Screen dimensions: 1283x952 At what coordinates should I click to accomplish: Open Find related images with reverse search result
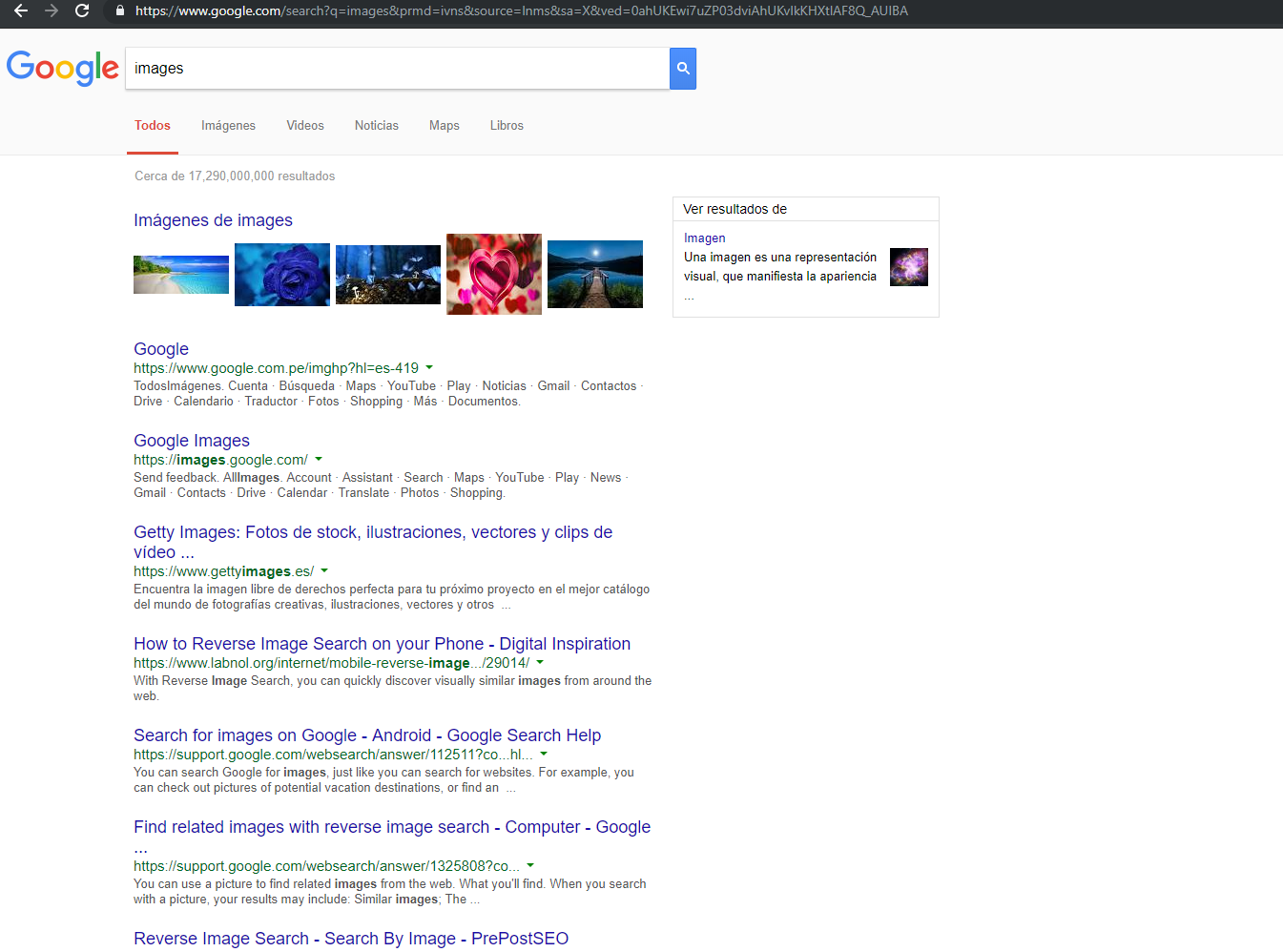tap(392, 837)
